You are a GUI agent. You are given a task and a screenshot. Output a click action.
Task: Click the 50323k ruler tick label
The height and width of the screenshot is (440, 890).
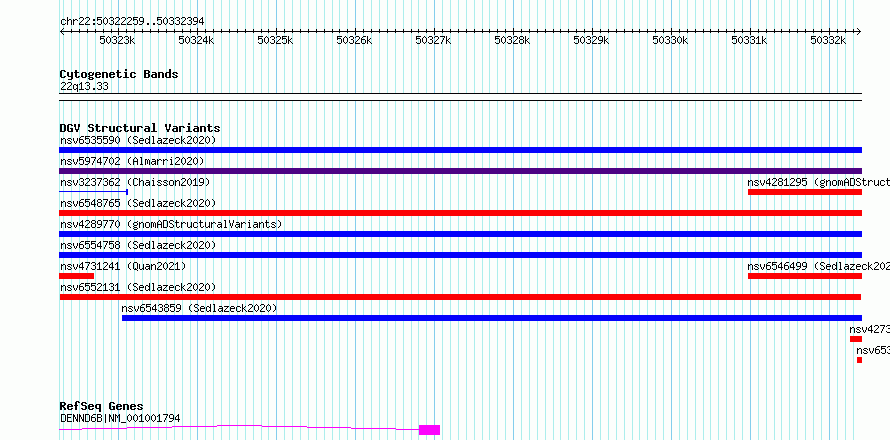point(117,40)
